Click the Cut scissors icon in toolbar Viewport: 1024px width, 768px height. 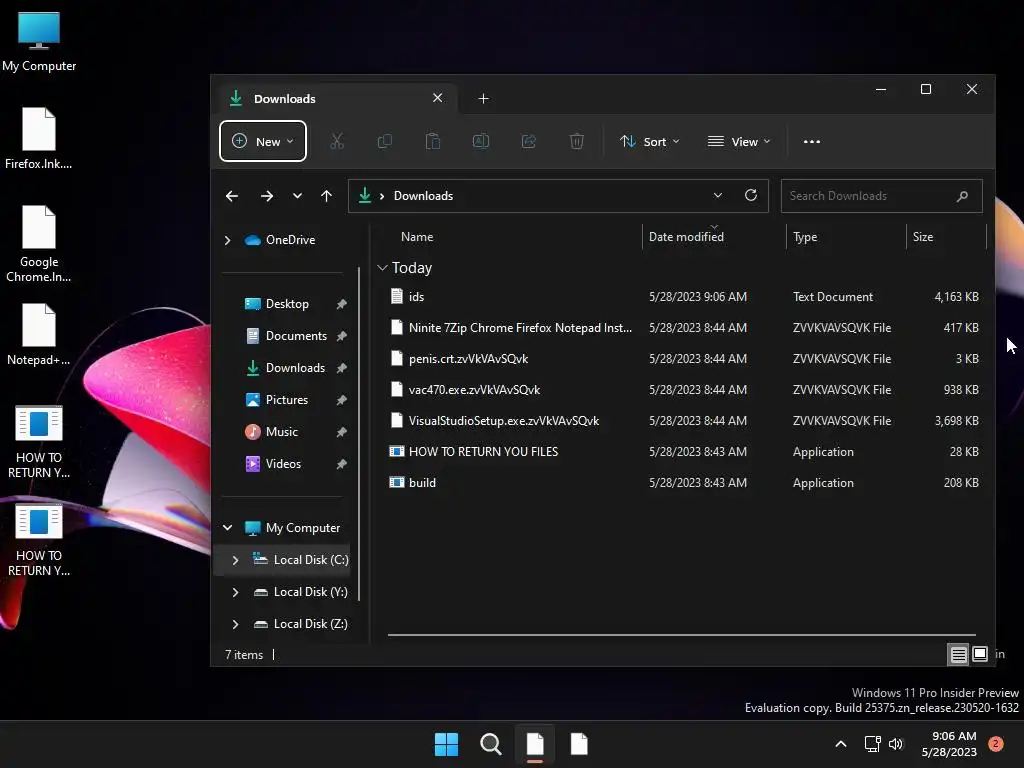tap(337, 141)
